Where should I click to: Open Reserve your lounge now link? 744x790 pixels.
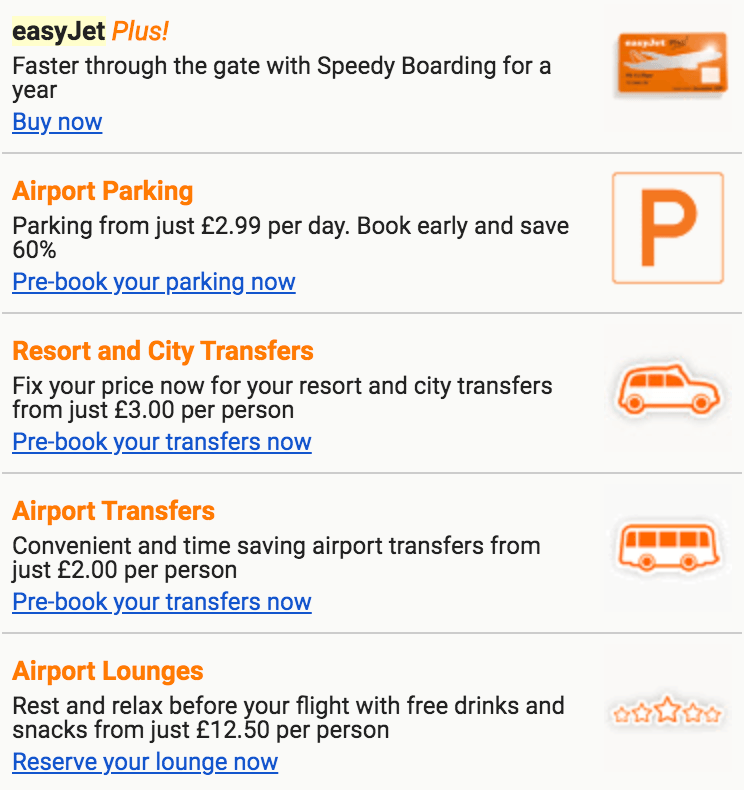pyautogui.click(x=145, y=762)
